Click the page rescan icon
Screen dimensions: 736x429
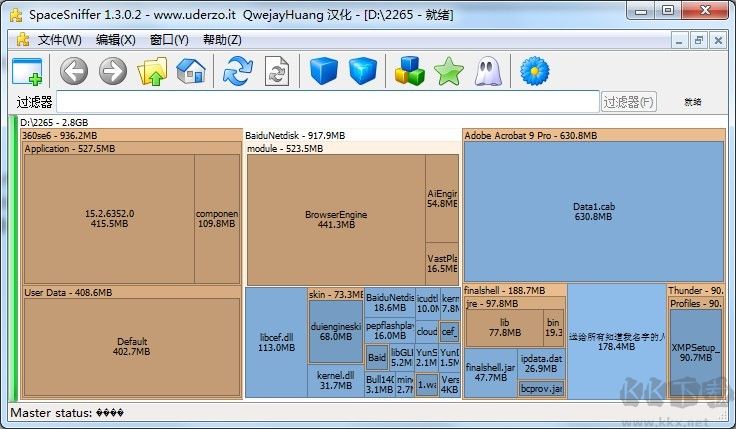[x=276, y=71]
